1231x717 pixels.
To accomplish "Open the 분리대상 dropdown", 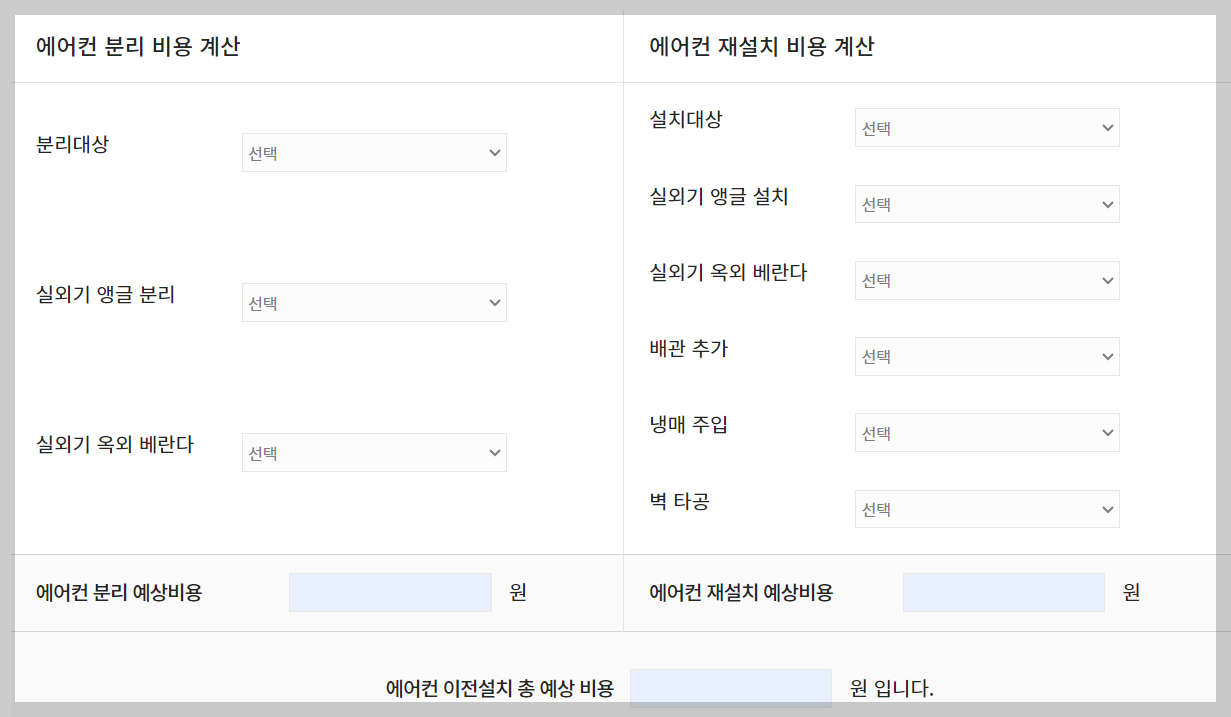I will click(374, 152).
